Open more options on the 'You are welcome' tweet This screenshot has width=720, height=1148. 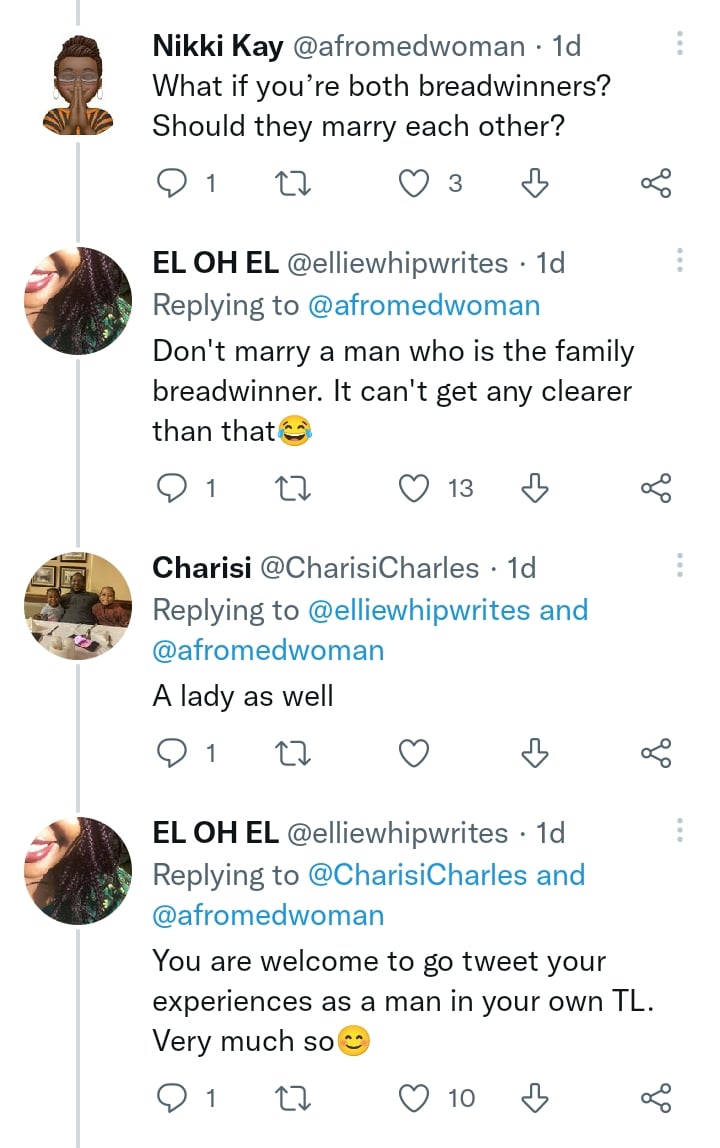[680, 831]
